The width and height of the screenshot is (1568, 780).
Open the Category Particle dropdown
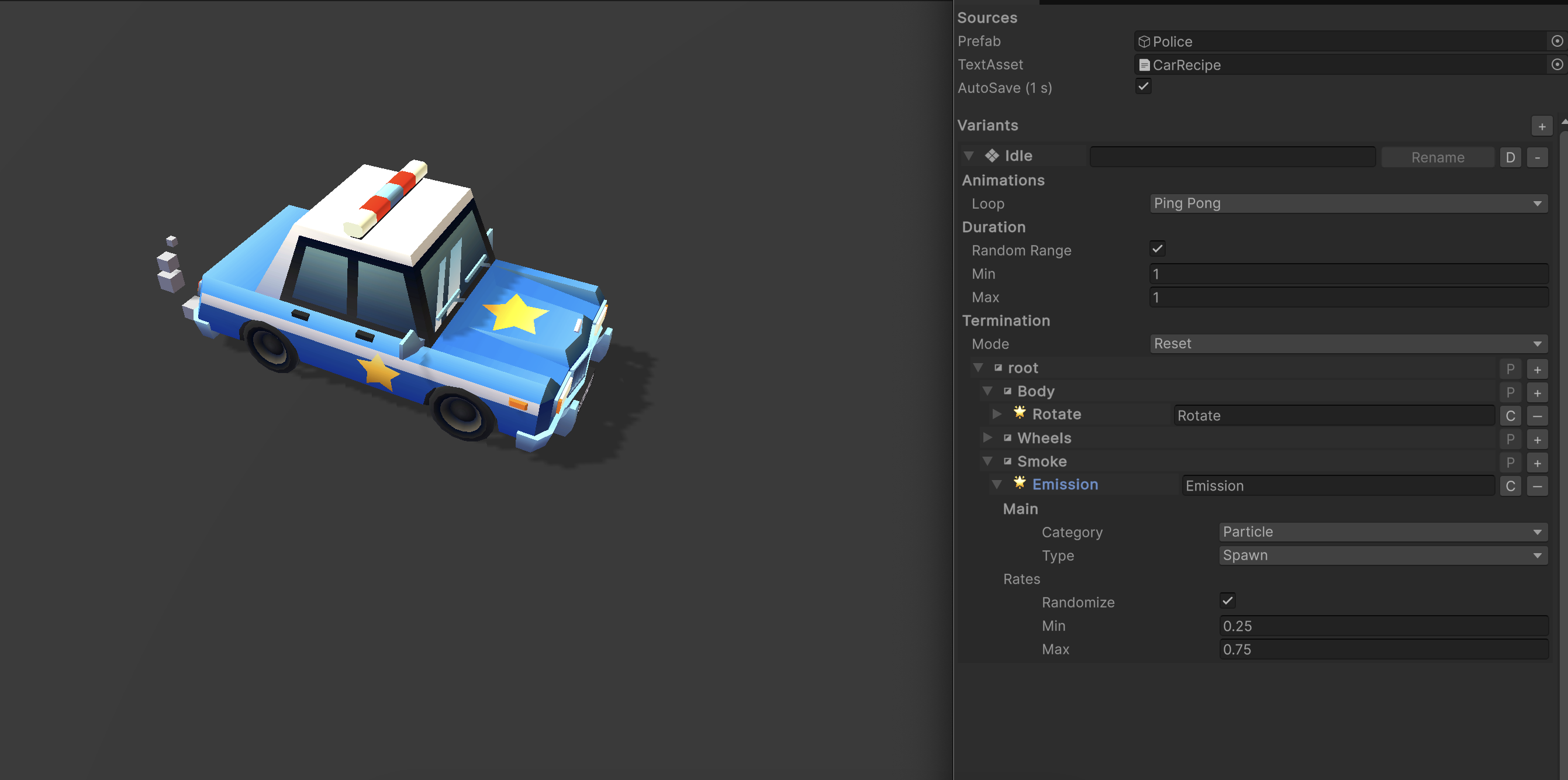(x=1383, y=531)
